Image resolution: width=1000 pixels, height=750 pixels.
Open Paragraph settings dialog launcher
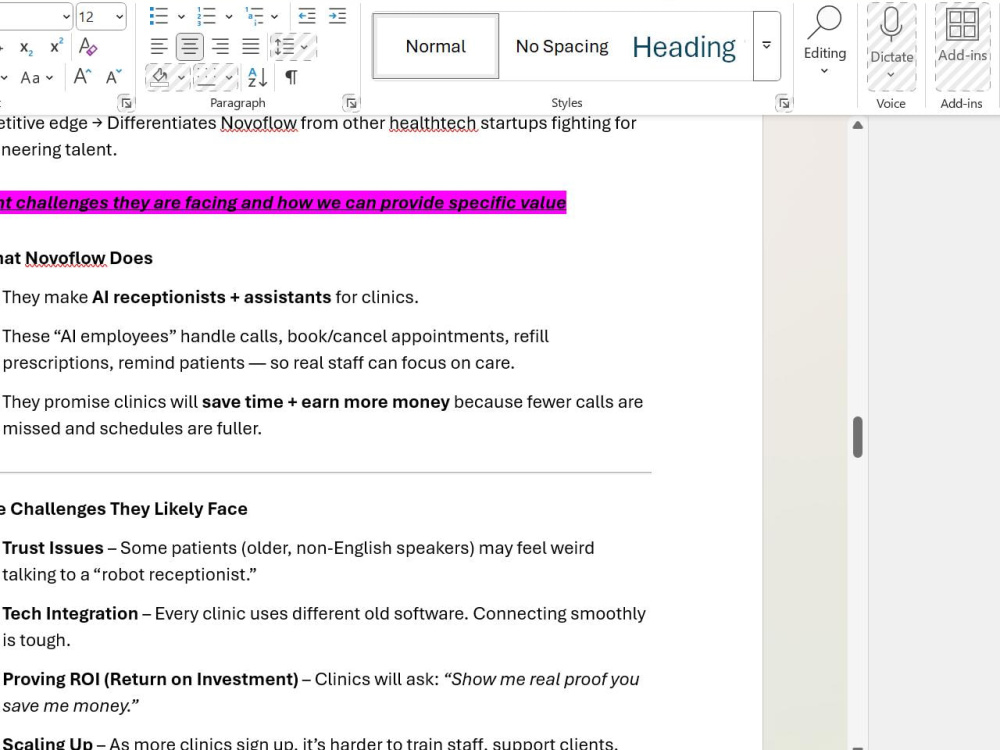(350, 102)
